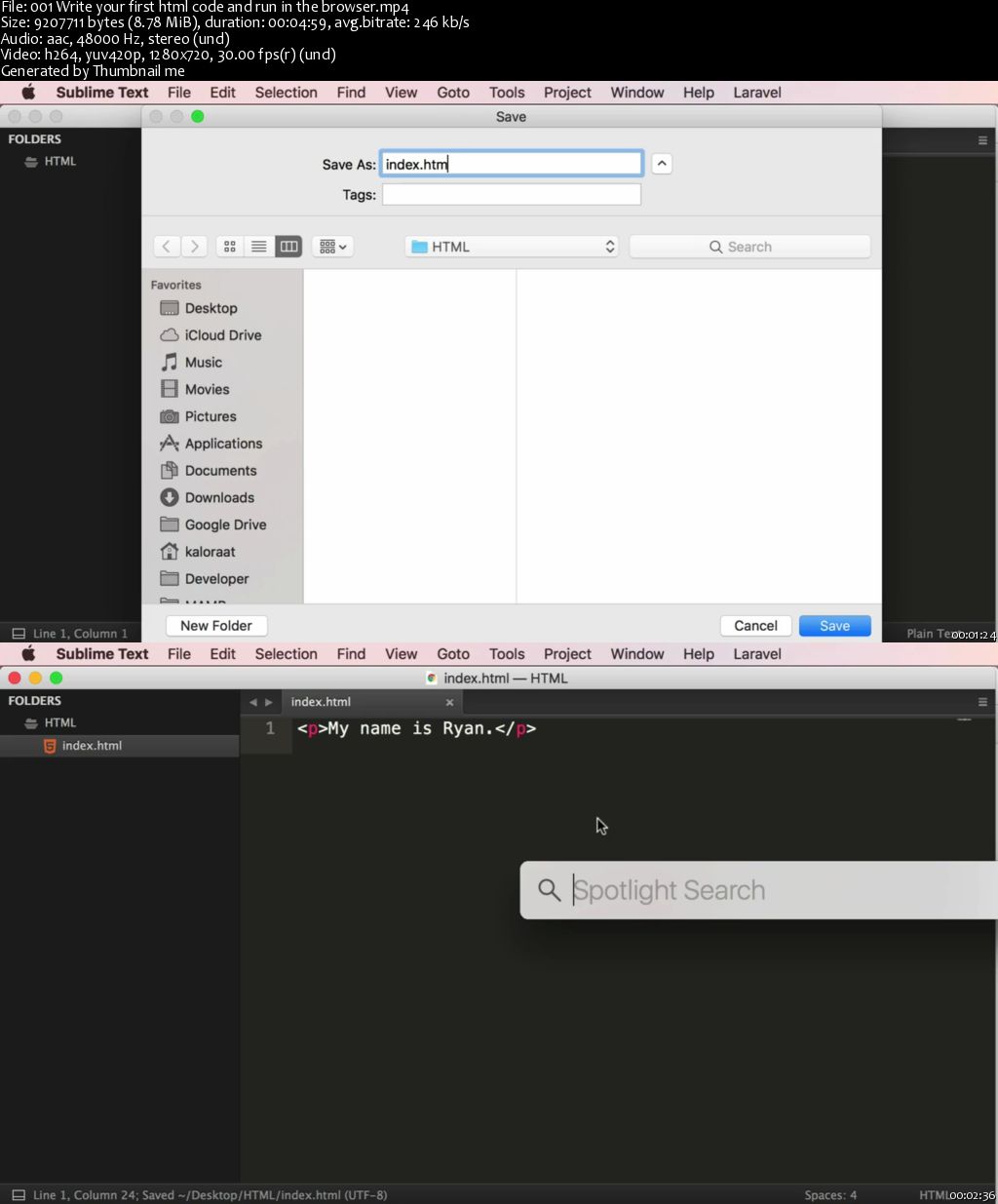The width and height of the screenshot is (998, 1204).
Task: Open Project menu in the index.html editor frame
Action: click(567, 654)
